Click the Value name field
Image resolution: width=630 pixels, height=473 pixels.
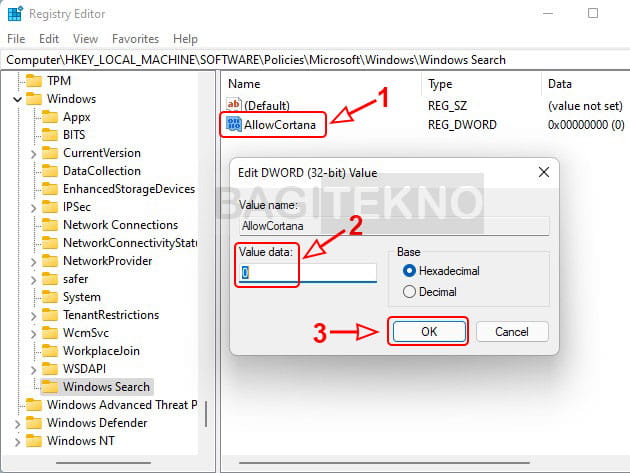click(x=394, y=226)
